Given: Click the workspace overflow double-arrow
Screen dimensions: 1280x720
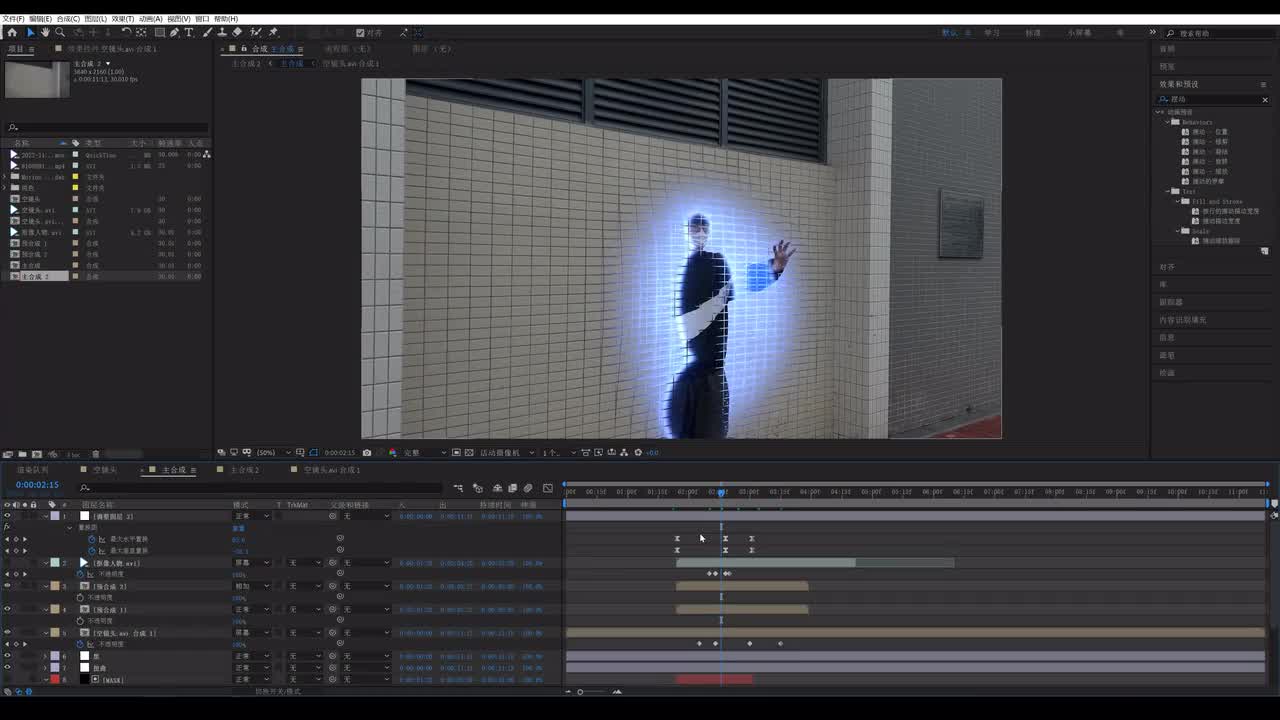Looking at the screenshot, I should [x=1152, y=32].
